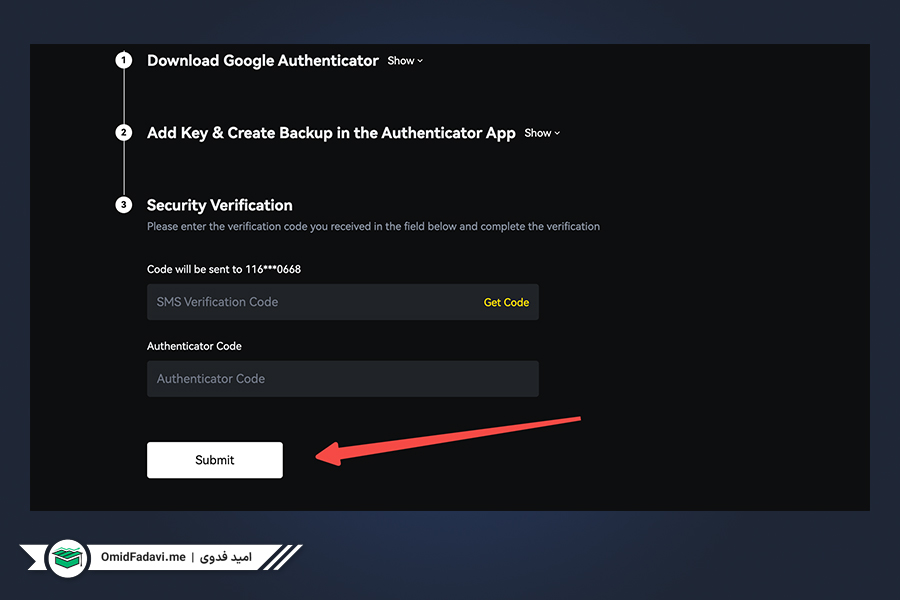Screen dimensions: 900x600
Task: Expand Show next to Add Key & Create Backup
Action: coord(542,133)
